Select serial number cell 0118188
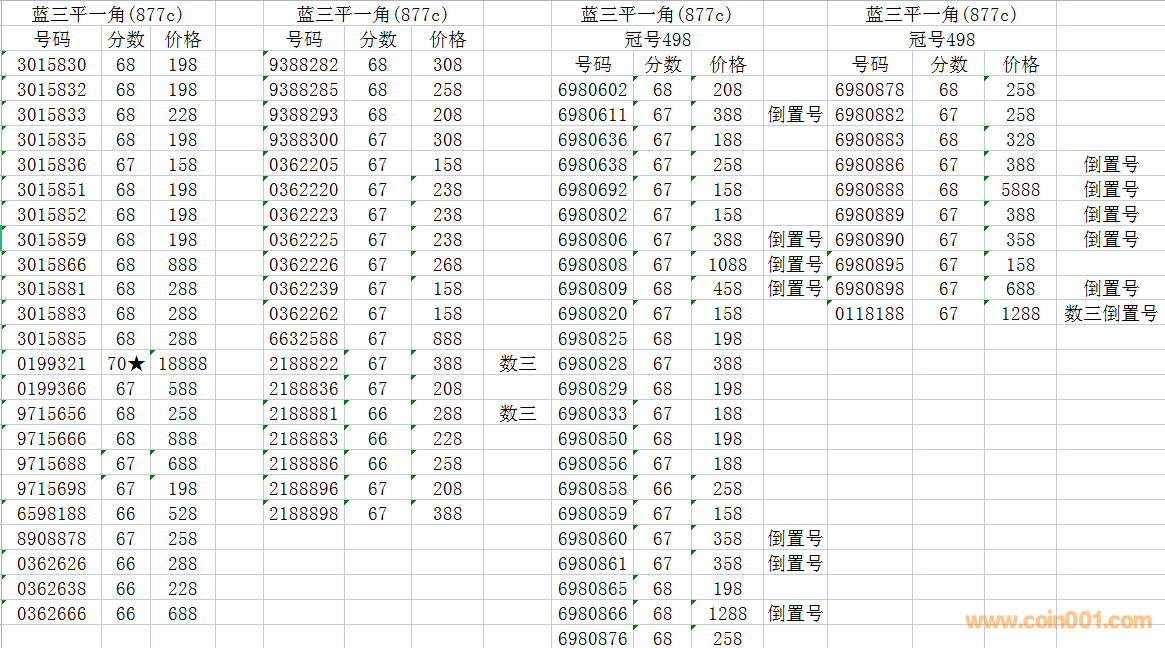The image size is (1165, 648). pos(869,314)
